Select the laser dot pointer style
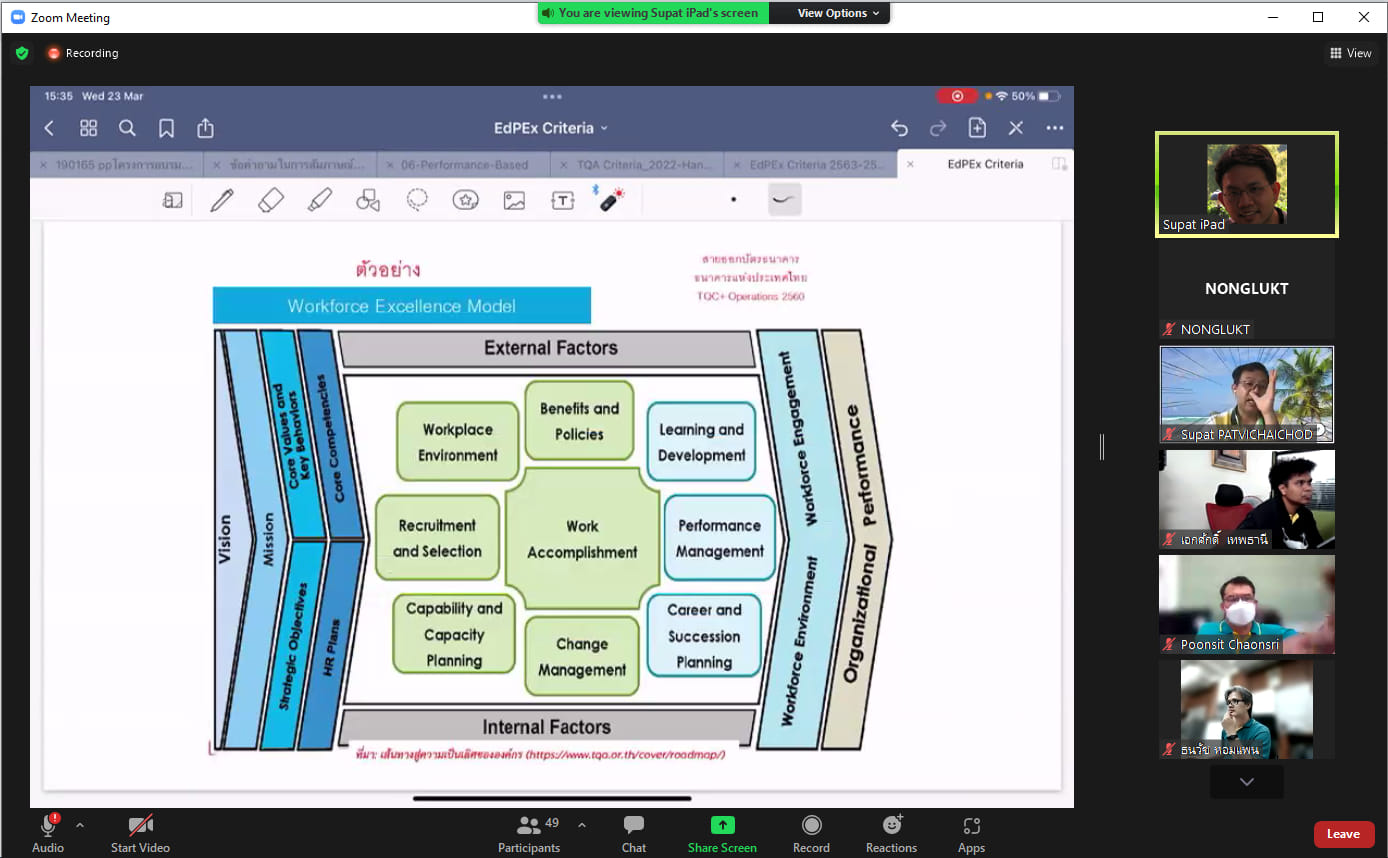The height and width of the screenshot is (858, 1388). (734, 199)
